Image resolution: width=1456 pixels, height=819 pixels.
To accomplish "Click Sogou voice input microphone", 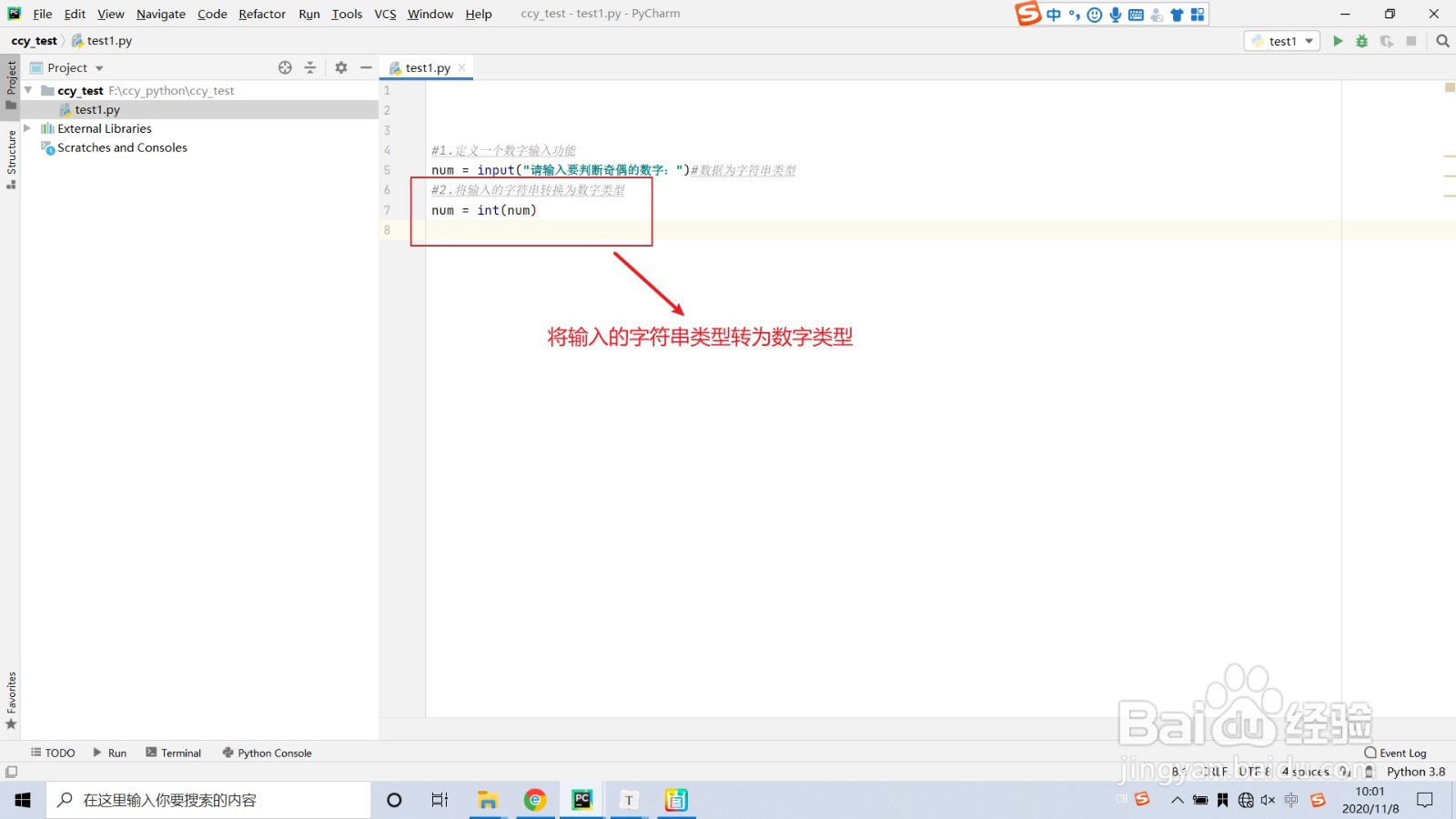I will tap(1115, 15).
